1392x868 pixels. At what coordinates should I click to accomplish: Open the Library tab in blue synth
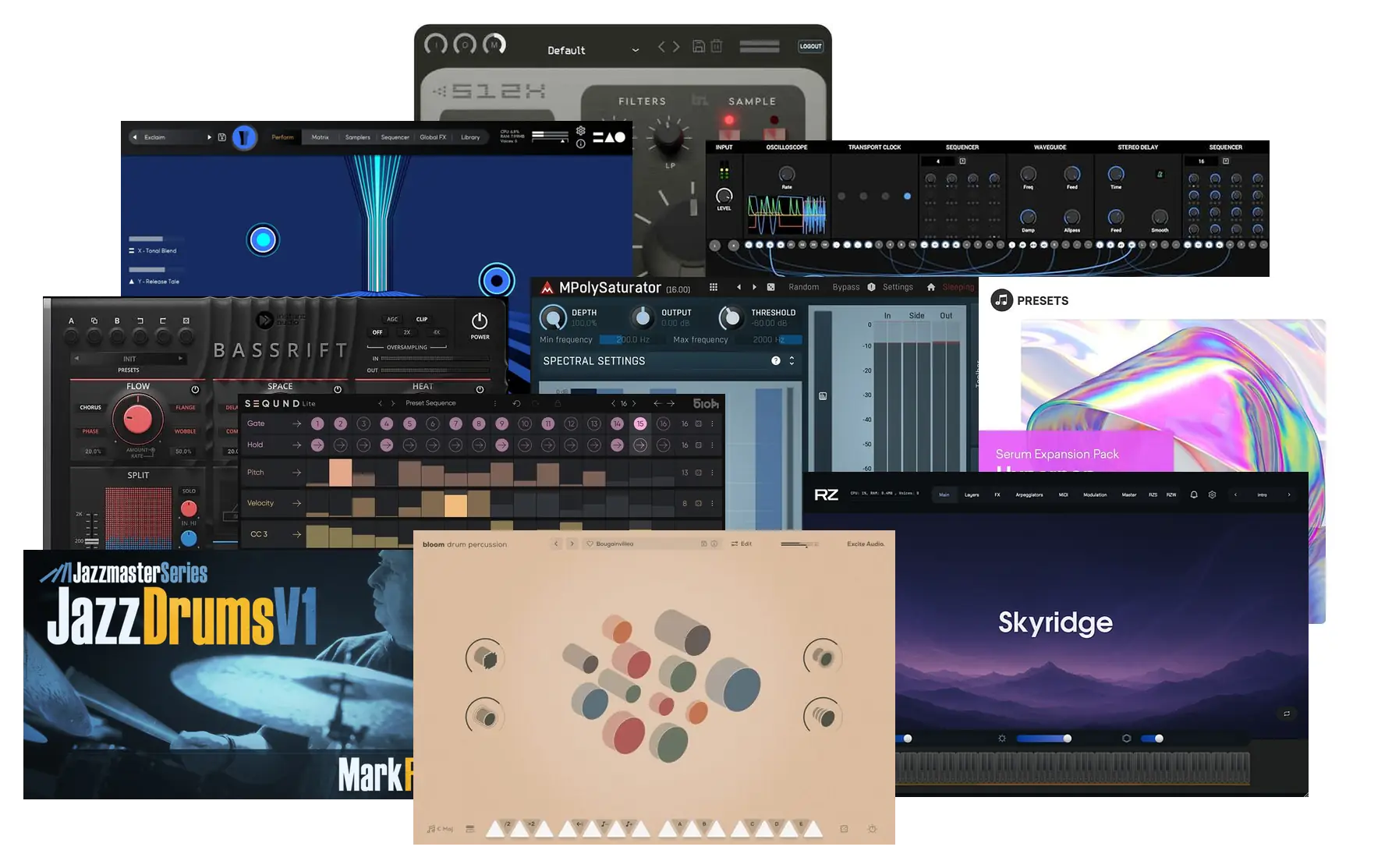click(x=470, y=137)
